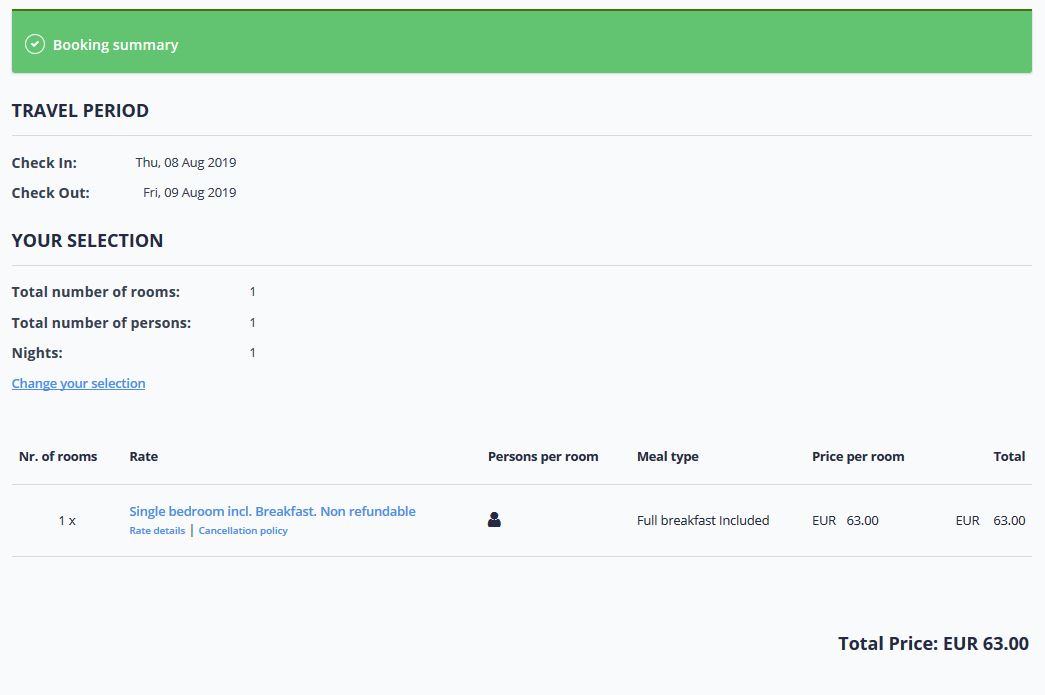Click the Persons per room column header
Screen dimensions: 1045x695
coord(542,456)
